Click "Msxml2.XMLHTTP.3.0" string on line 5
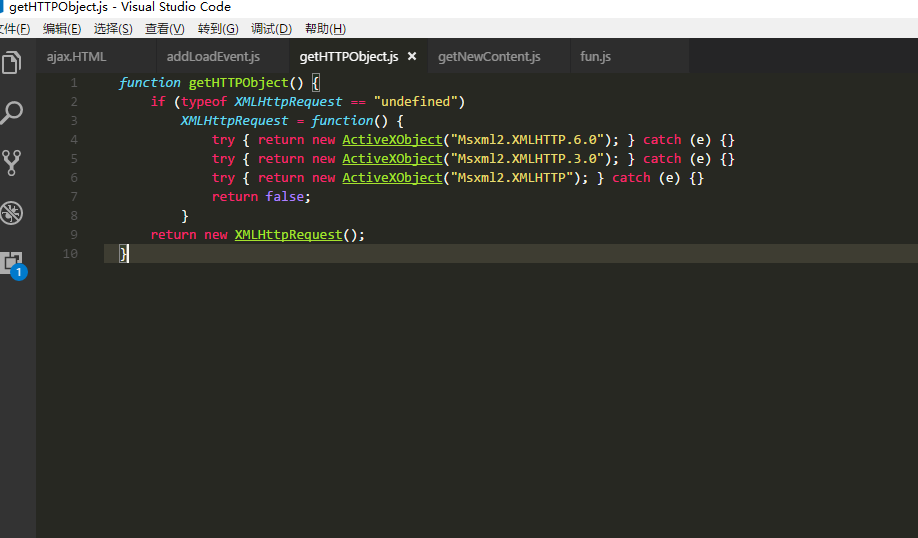Screen dimensions: 918x538 pos(527,159)
